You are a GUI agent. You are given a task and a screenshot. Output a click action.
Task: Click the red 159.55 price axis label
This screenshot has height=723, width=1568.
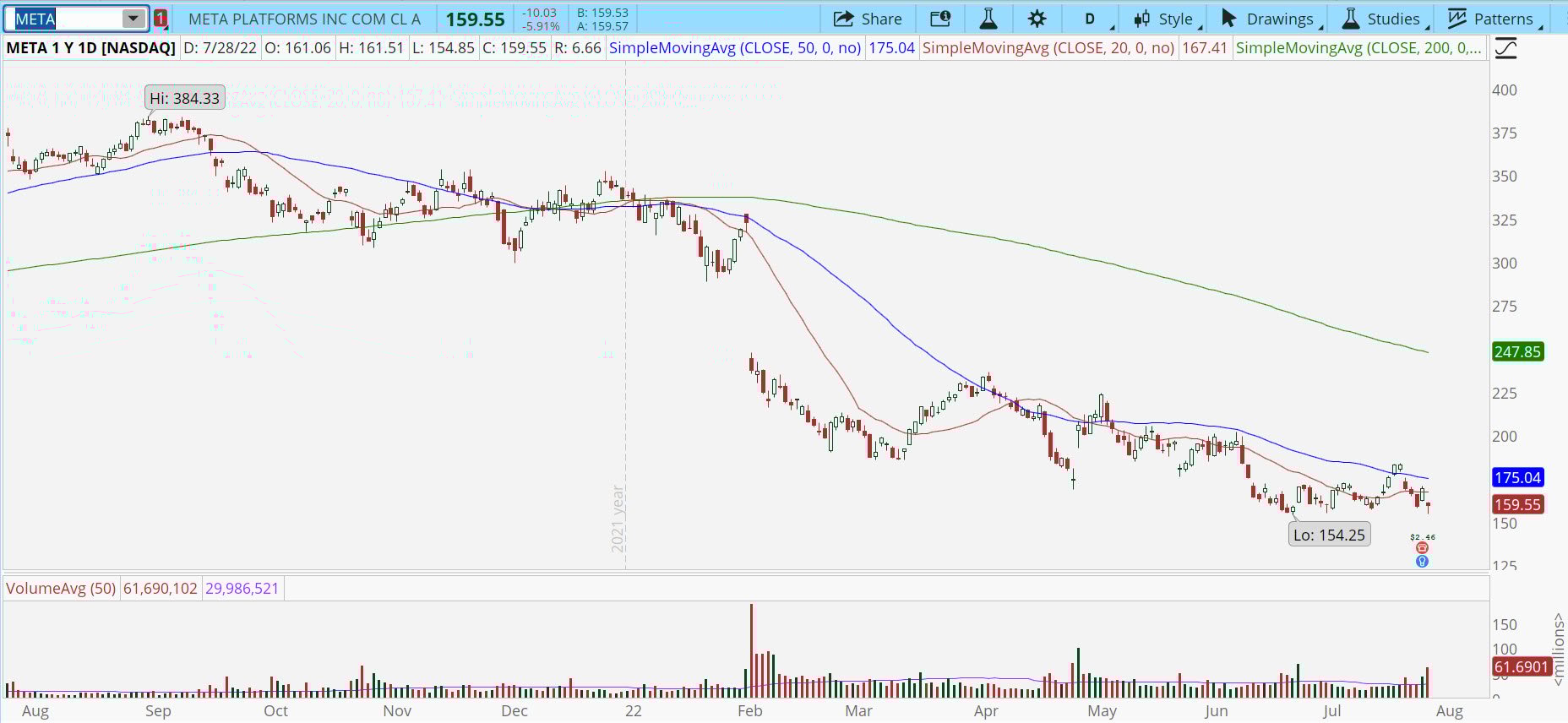(1518, 504)
